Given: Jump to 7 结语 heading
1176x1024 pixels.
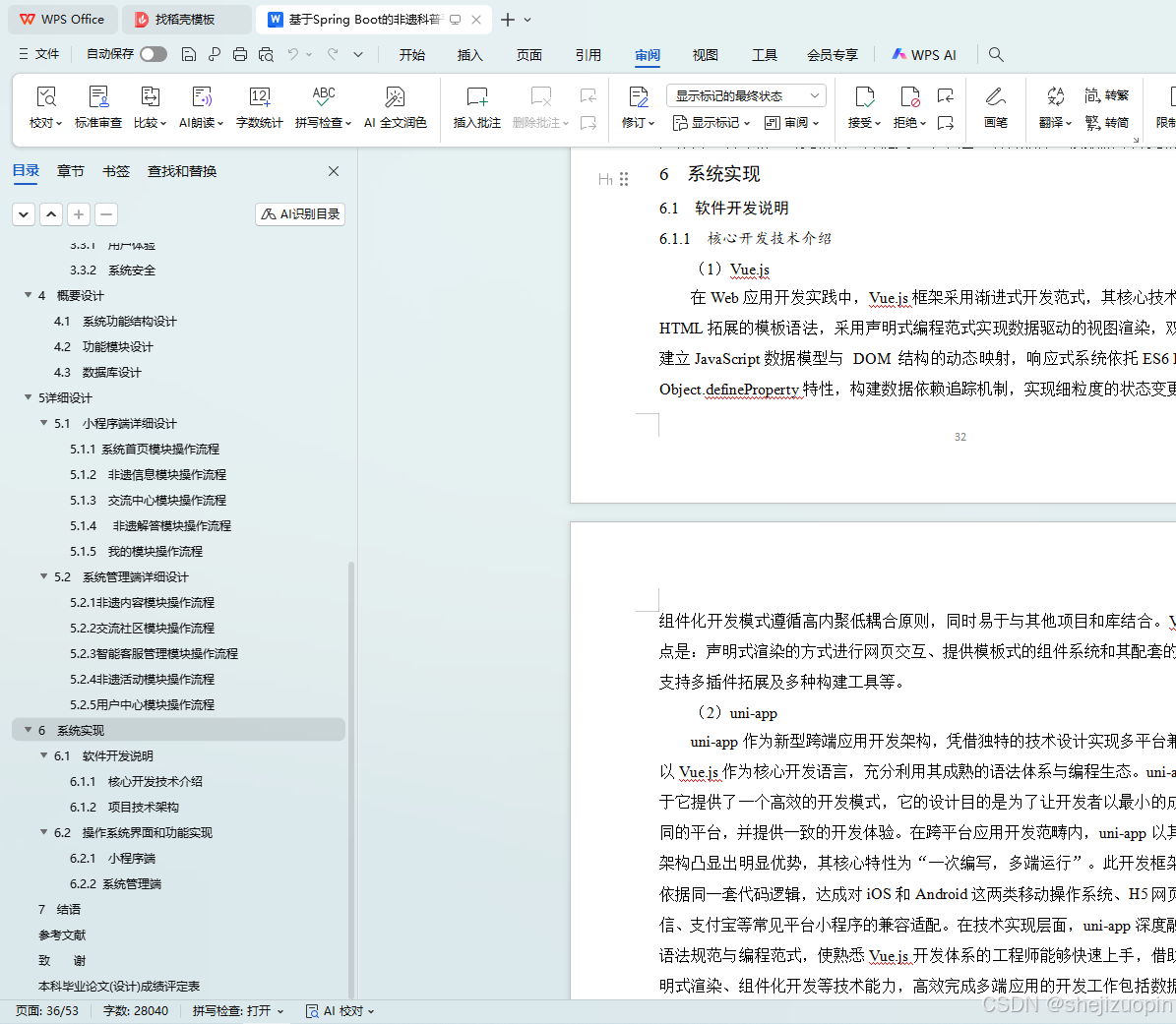Looking at the screenshot, I should [59, 909].
